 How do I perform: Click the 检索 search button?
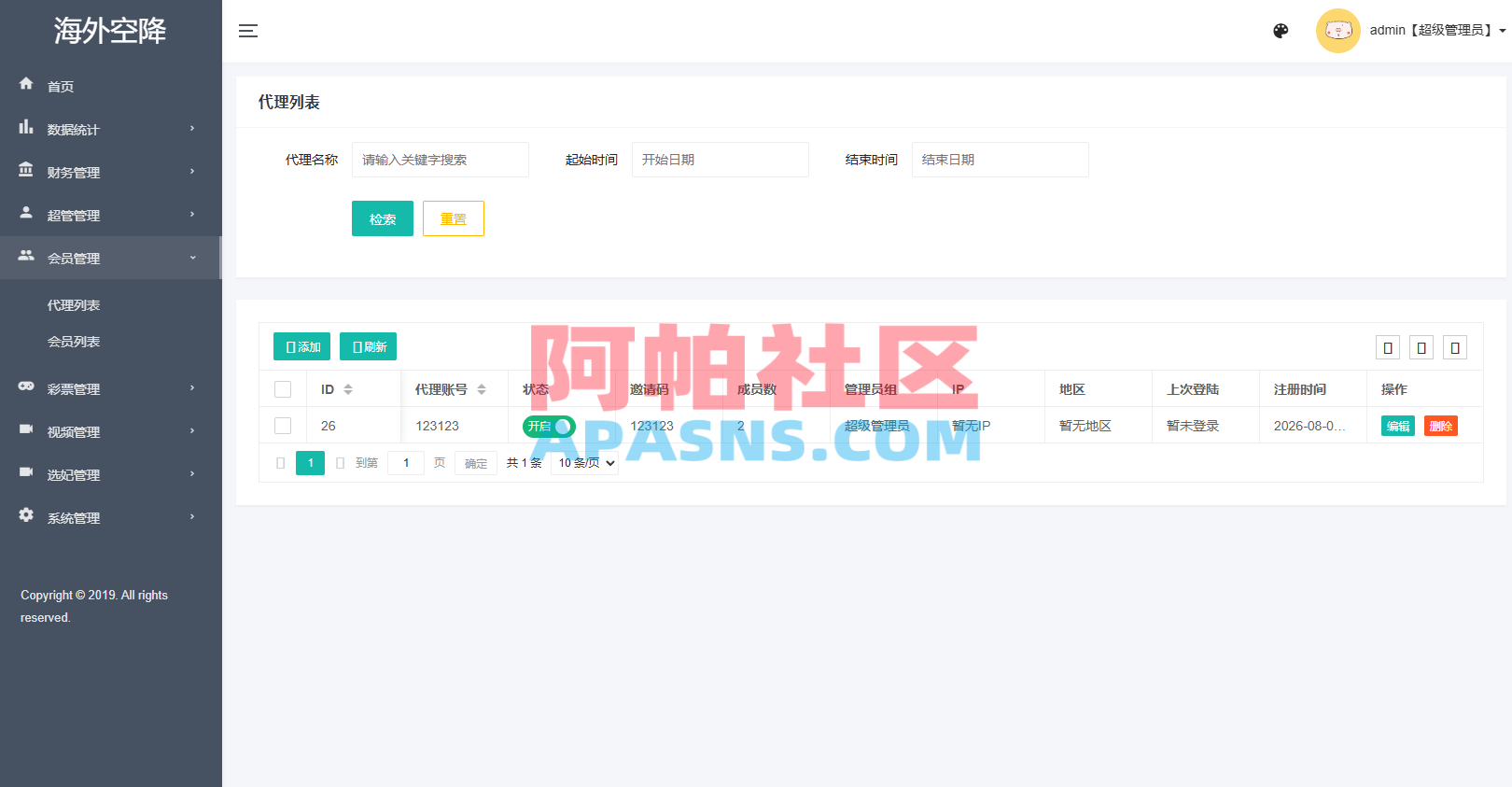click(x=383, y=218)
